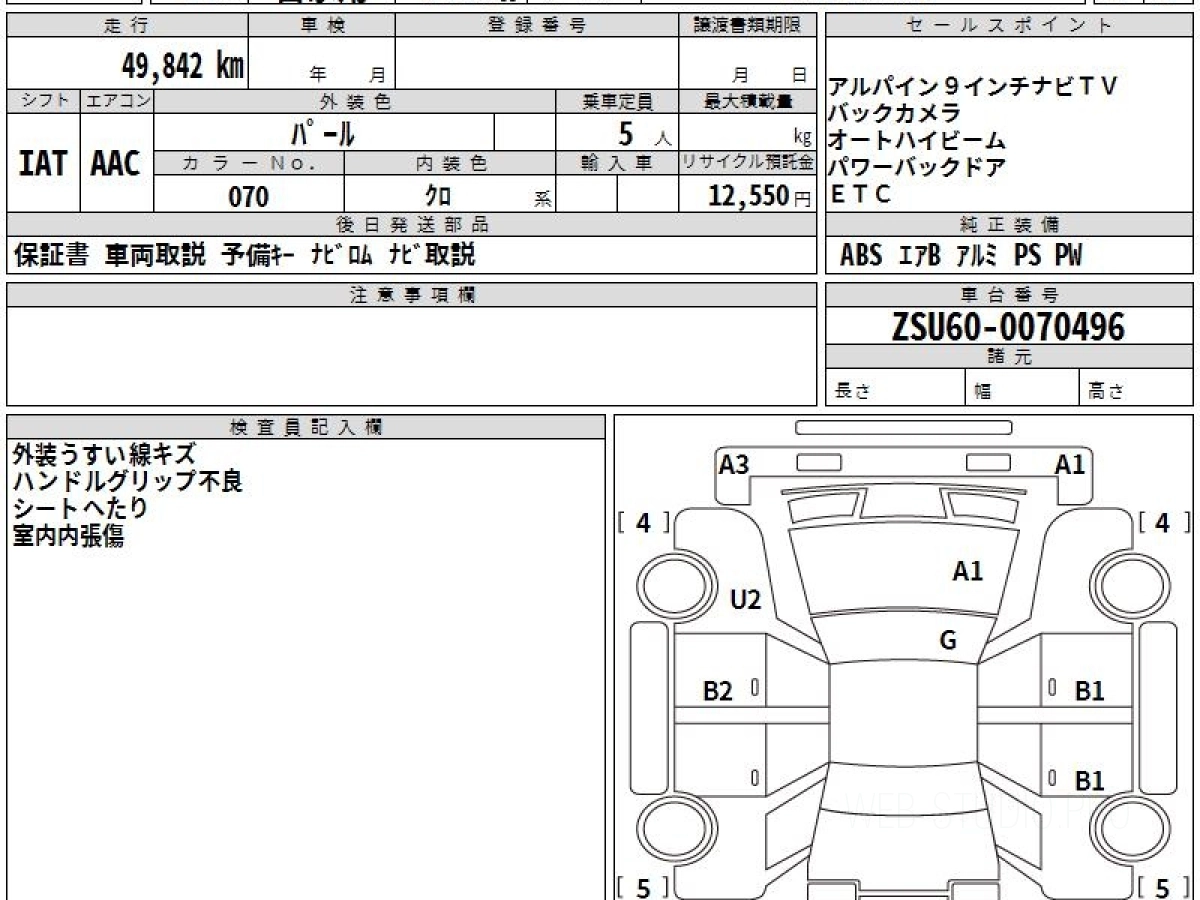Click the color number 070

click(249, 197)
